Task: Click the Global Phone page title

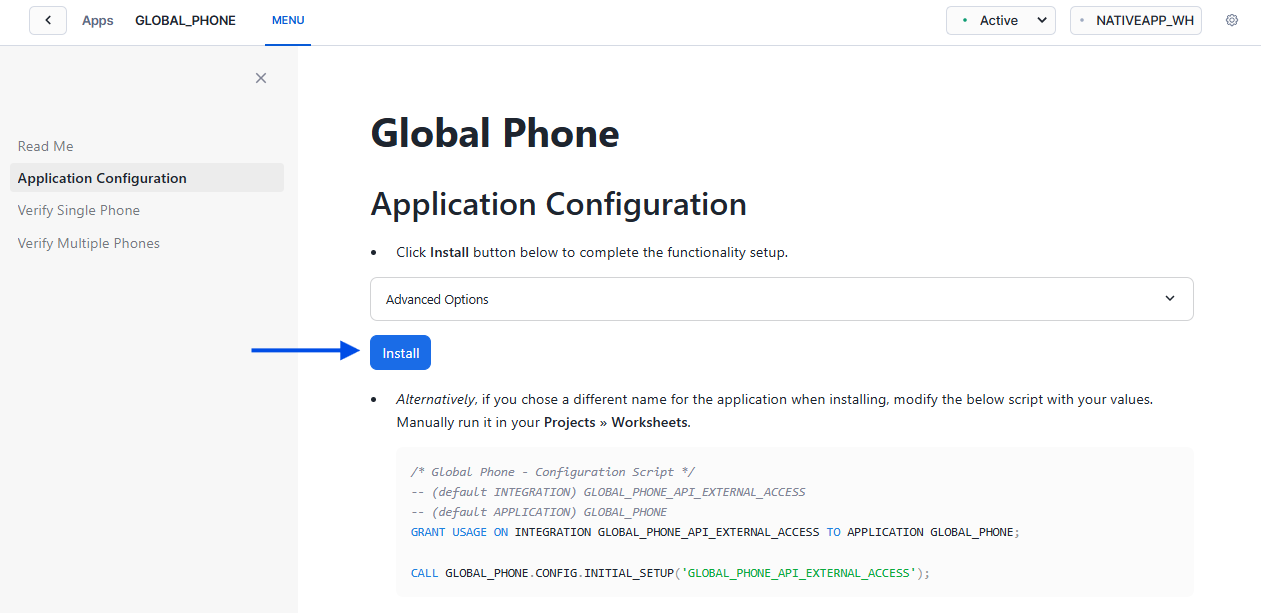Action: (x=495, y=133)
